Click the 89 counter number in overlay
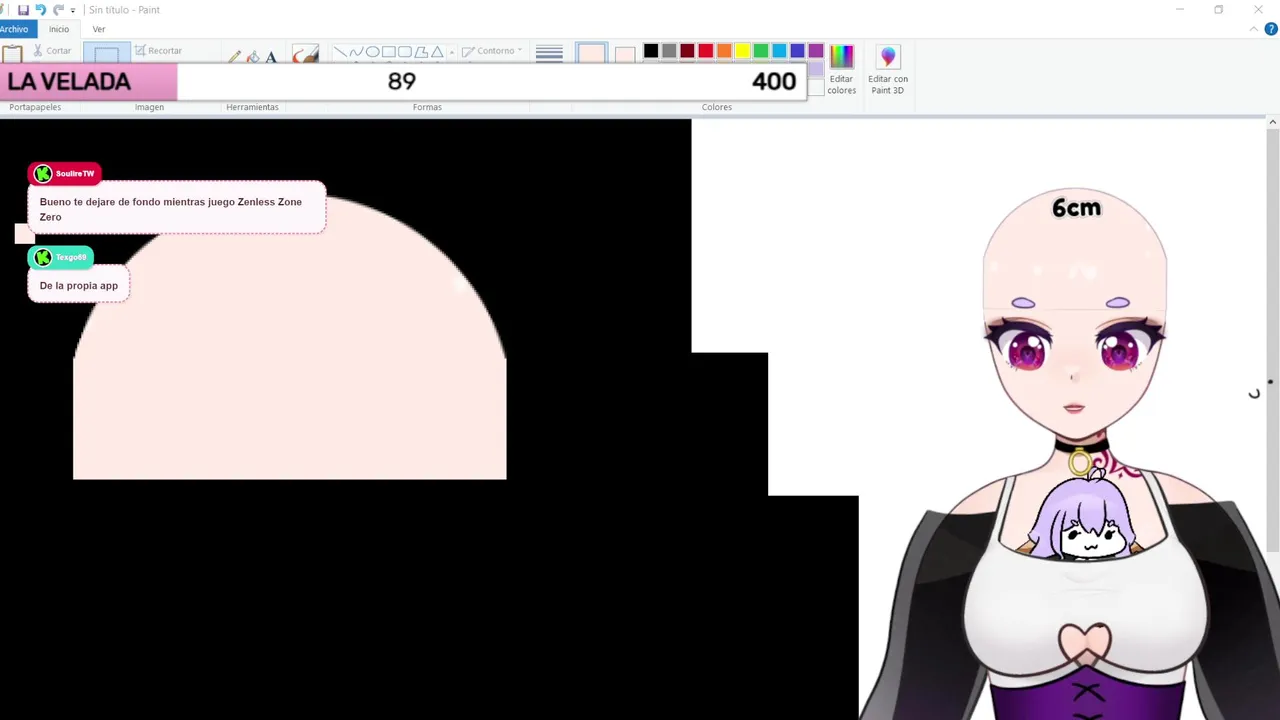 [x=402, y=81]
